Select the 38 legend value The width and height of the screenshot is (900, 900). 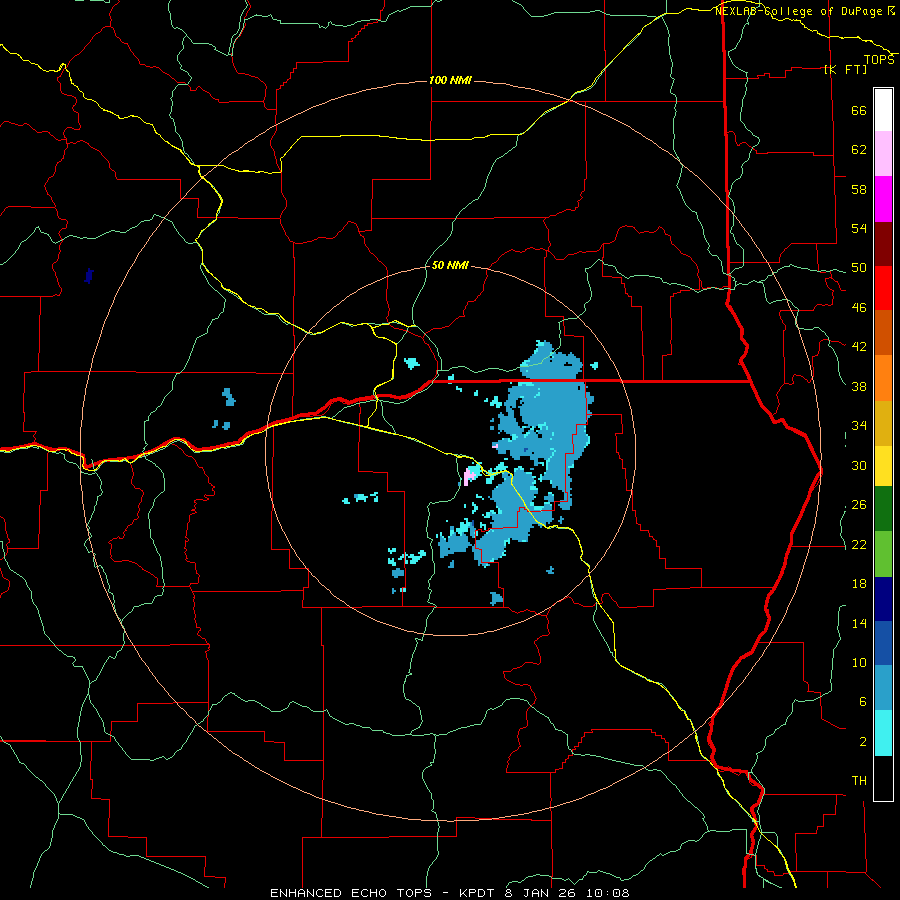(859, 387)
